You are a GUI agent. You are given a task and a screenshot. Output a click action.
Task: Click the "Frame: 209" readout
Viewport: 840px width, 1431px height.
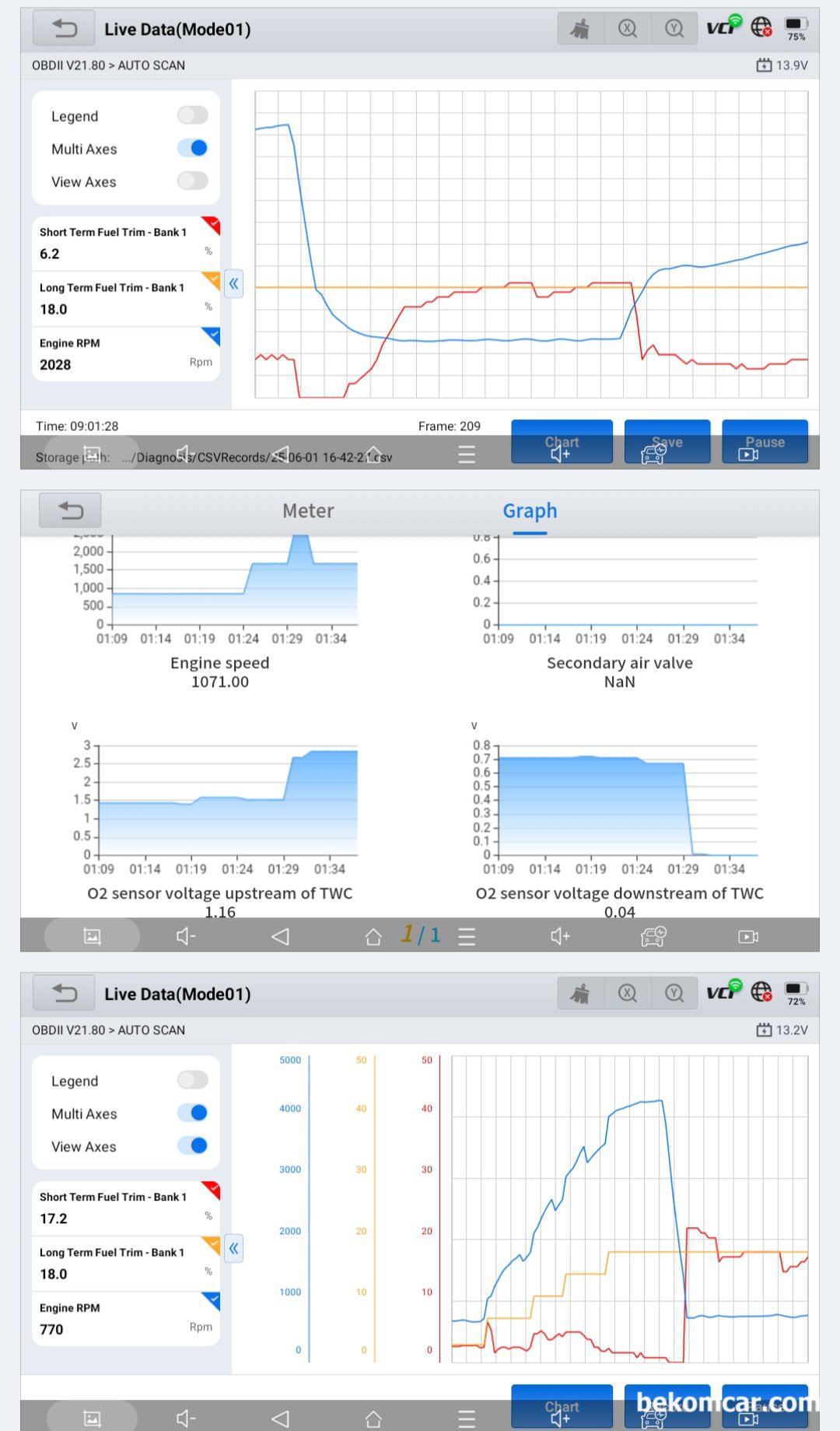tap(450, 426)
